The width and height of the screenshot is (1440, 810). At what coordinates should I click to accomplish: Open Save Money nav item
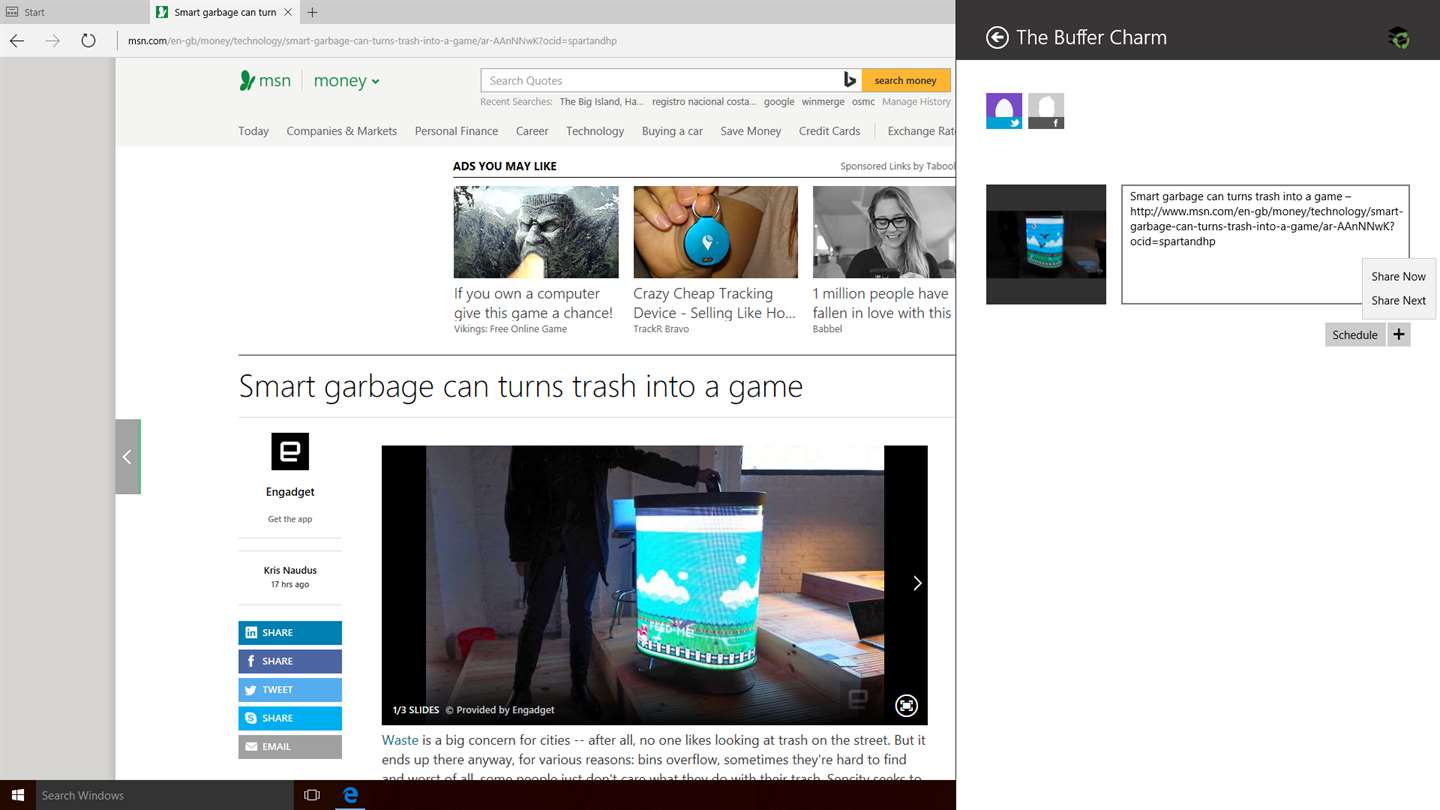pos(750,131)
